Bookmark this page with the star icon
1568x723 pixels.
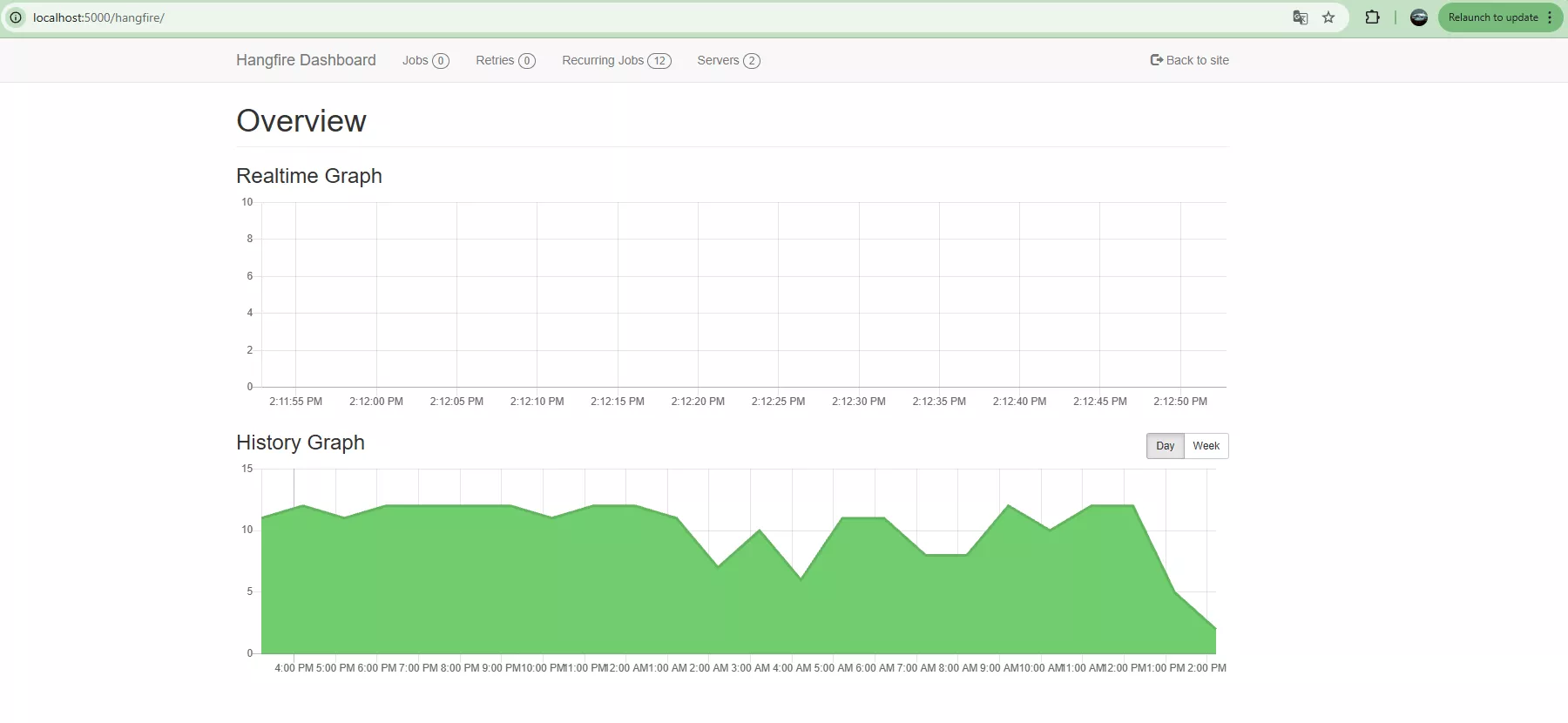1328,17
